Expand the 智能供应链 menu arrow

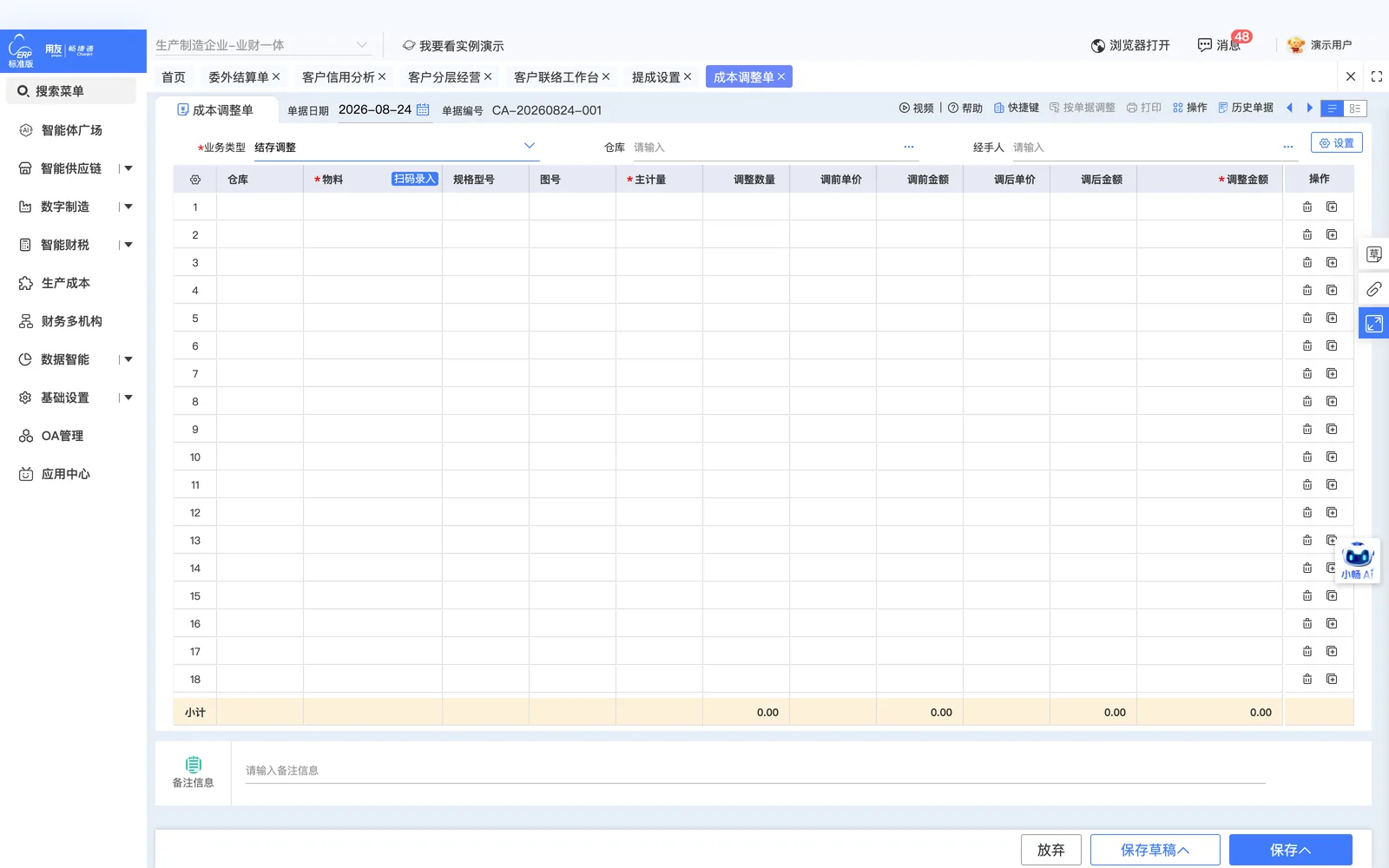[128, 168]
